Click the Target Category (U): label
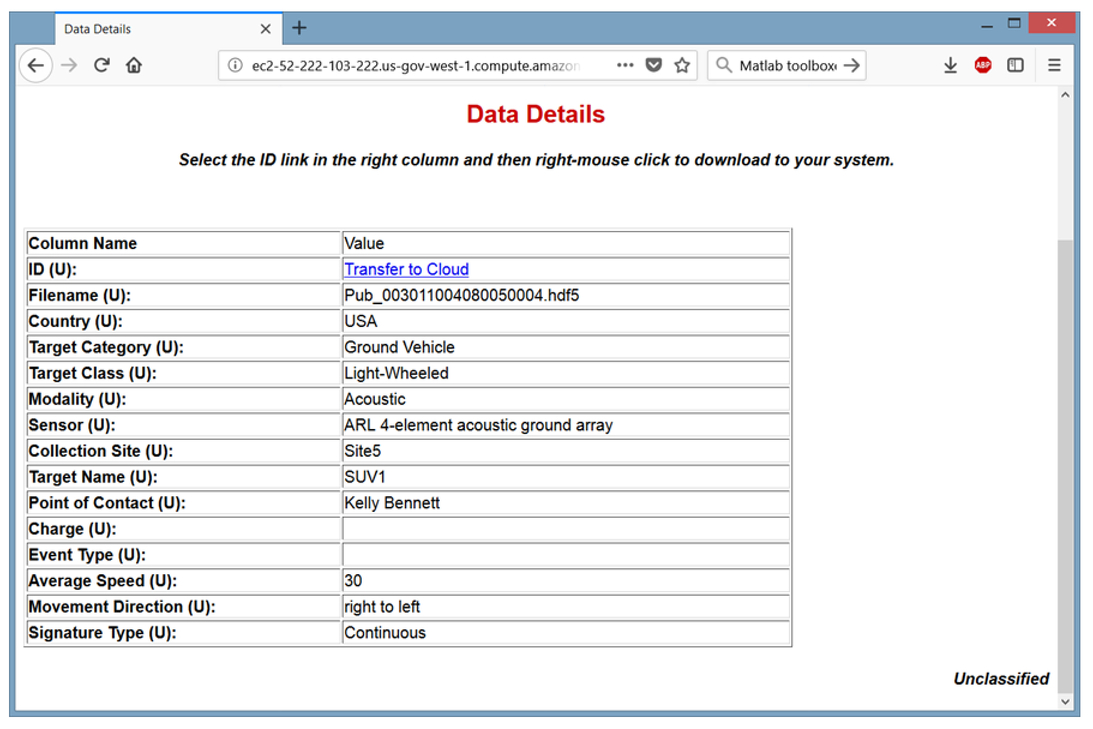Viewport: 1093px width, 729px height. click(106, 347)
